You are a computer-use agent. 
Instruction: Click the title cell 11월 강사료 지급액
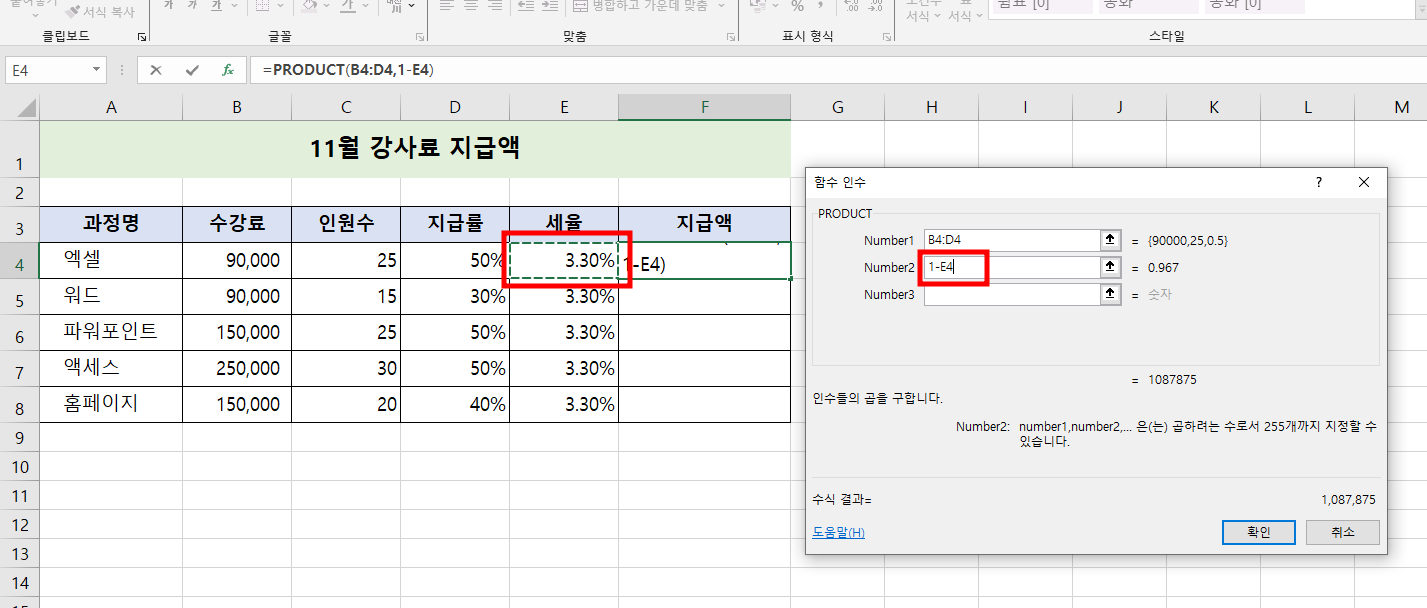click(x=415, y=149)
